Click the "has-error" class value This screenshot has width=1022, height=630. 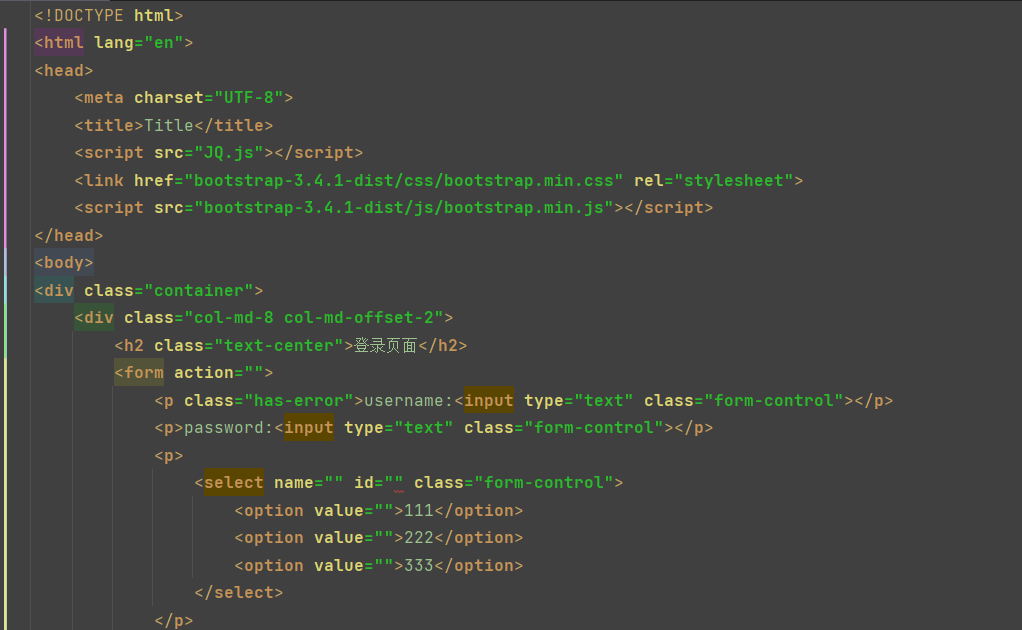[x=304, y=401]
